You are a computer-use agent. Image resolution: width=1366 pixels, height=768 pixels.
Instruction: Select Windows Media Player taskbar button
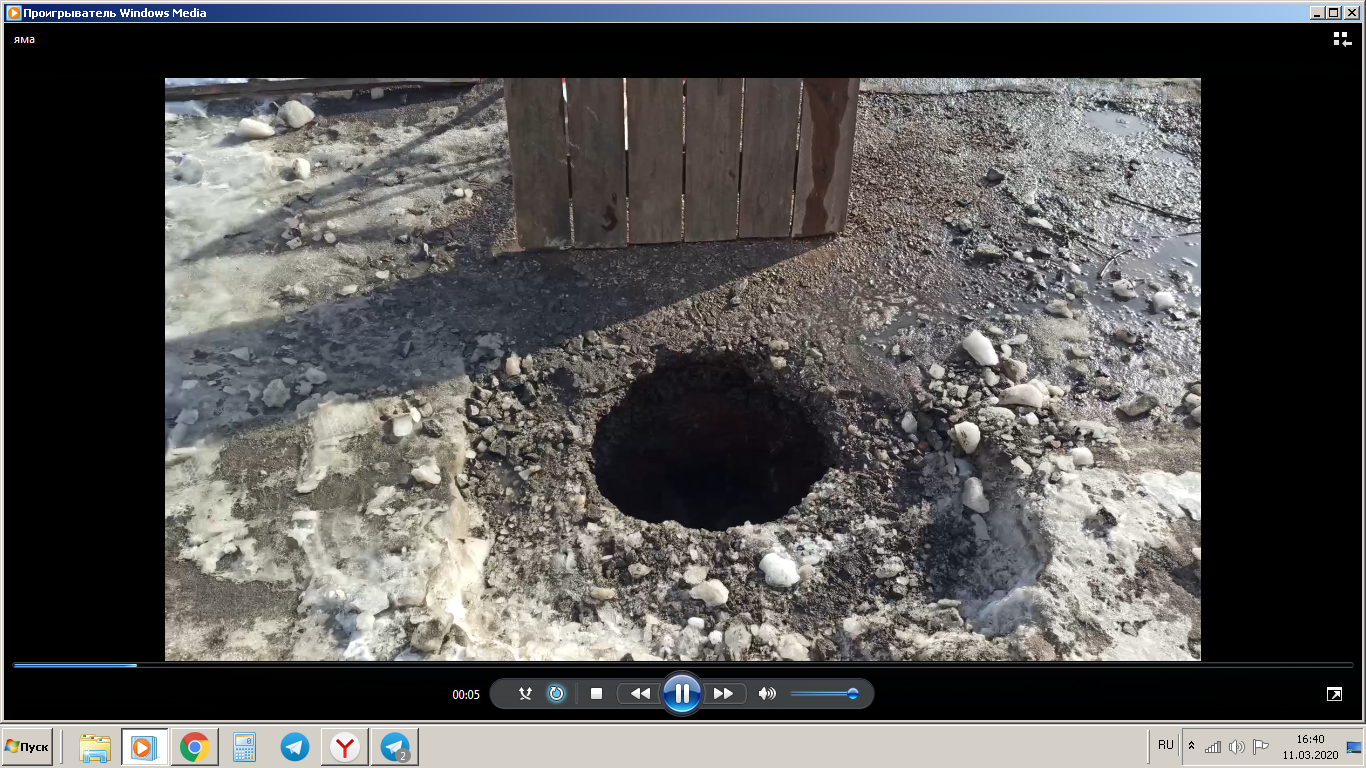pyautogui.click(x=144, y=747)
